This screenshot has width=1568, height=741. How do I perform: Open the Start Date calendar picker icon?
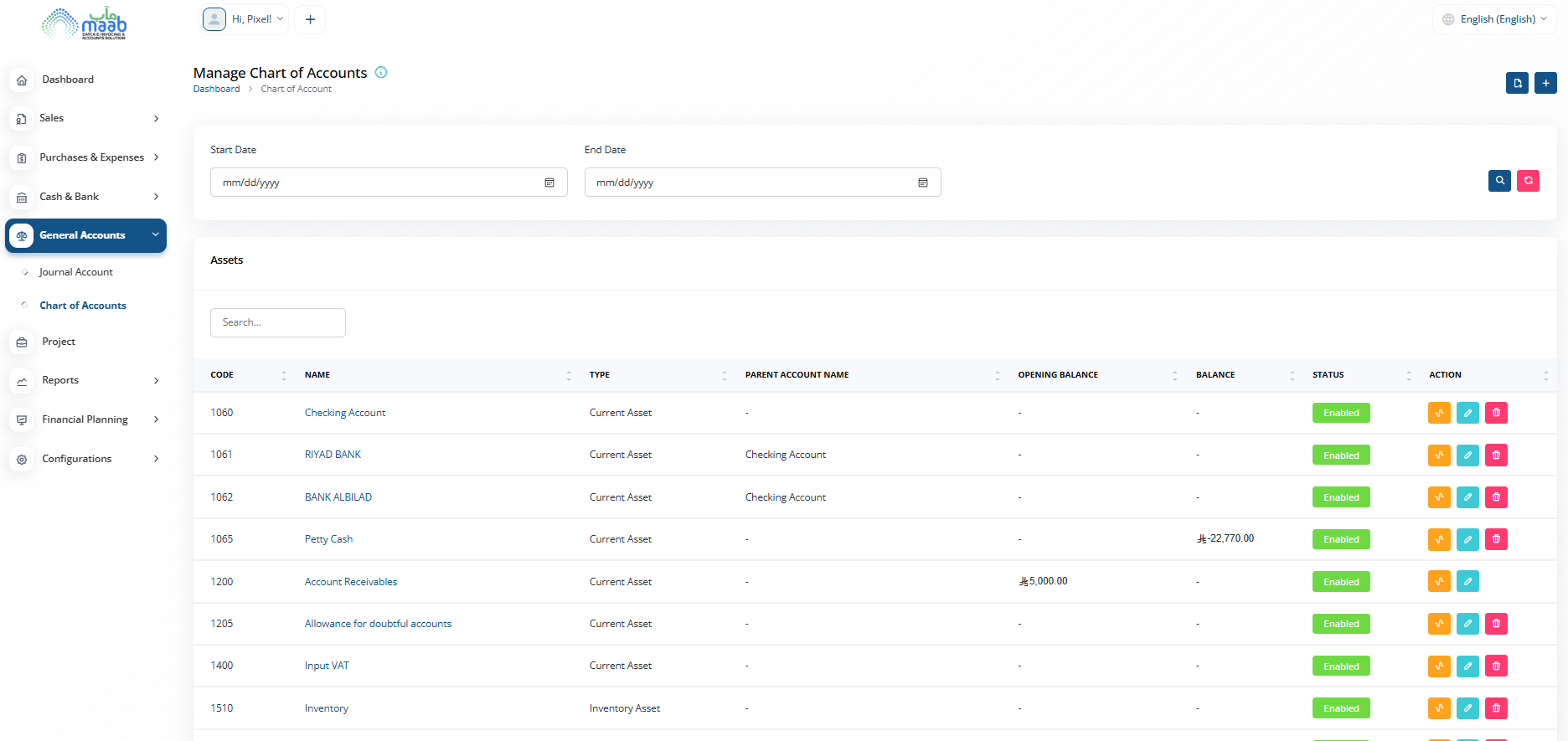[549, 183]
